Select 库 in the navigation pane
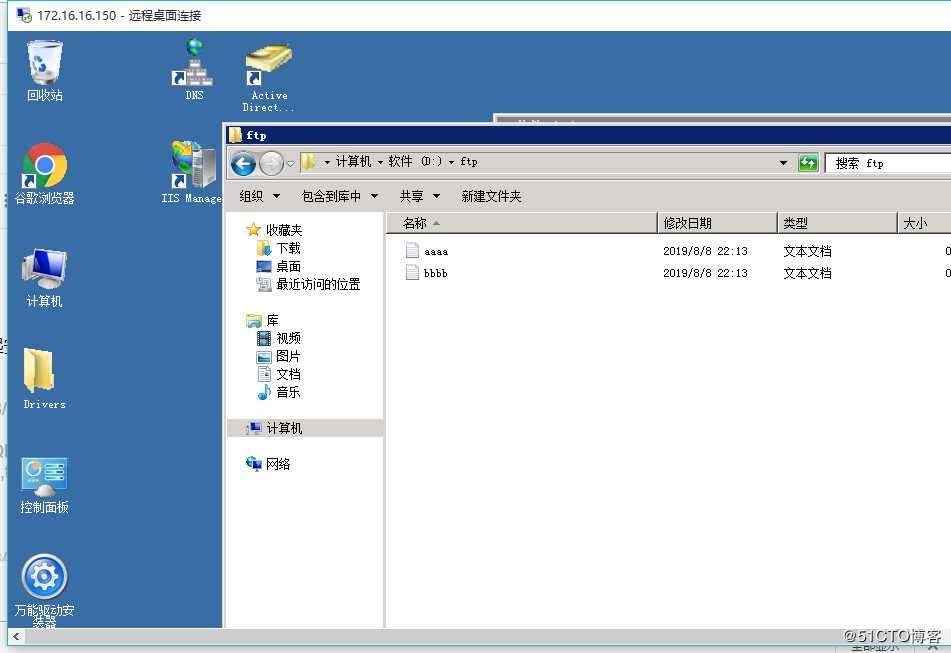 [262, 320]
